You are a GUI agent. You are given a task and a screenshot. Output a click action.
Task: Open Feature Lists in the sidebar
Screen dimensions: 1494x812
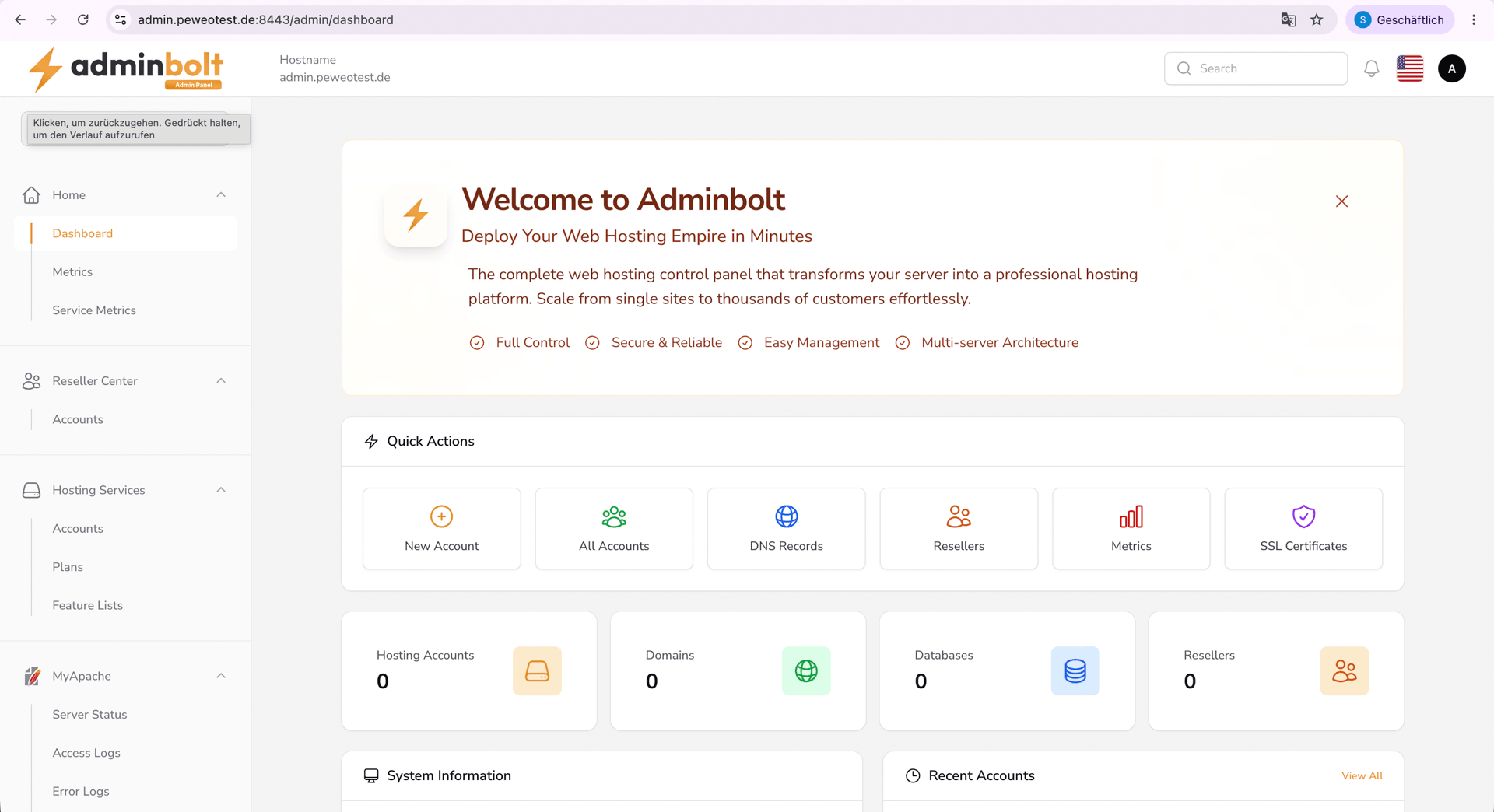tap(88, 605)
